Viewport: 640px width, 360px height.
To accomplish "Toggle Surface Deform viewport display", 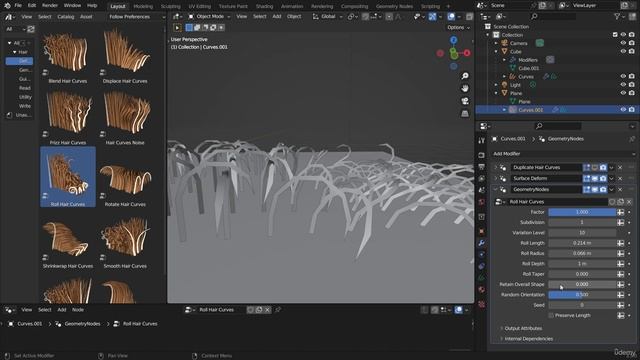I will pos(595,179).
